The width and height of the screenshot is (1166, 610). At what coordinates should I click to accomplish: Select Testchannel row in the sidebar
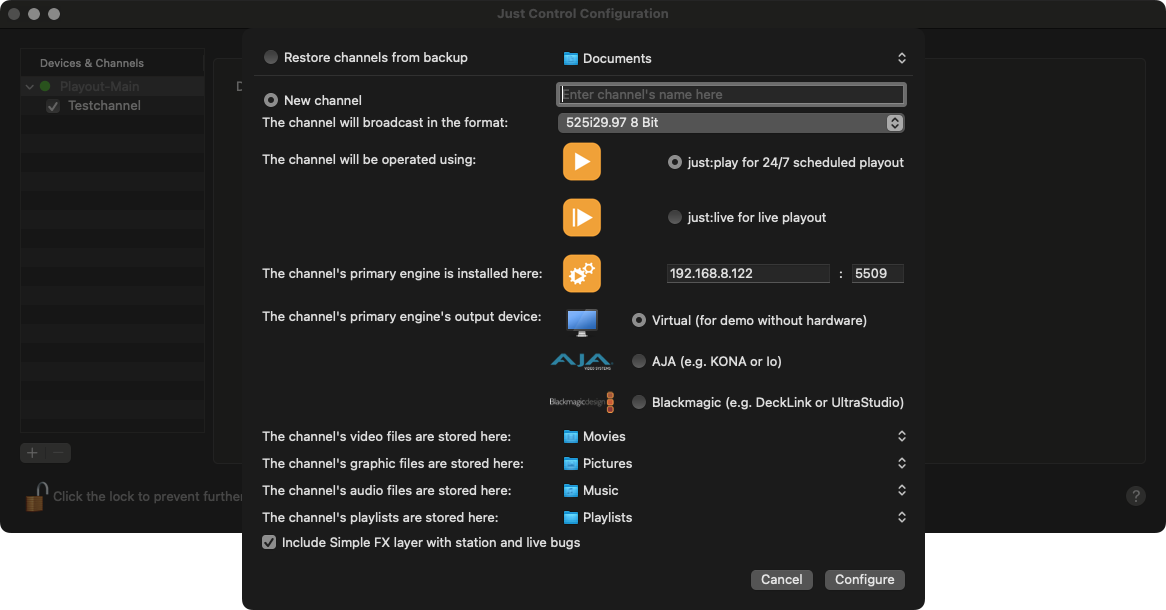pos(112,106)
